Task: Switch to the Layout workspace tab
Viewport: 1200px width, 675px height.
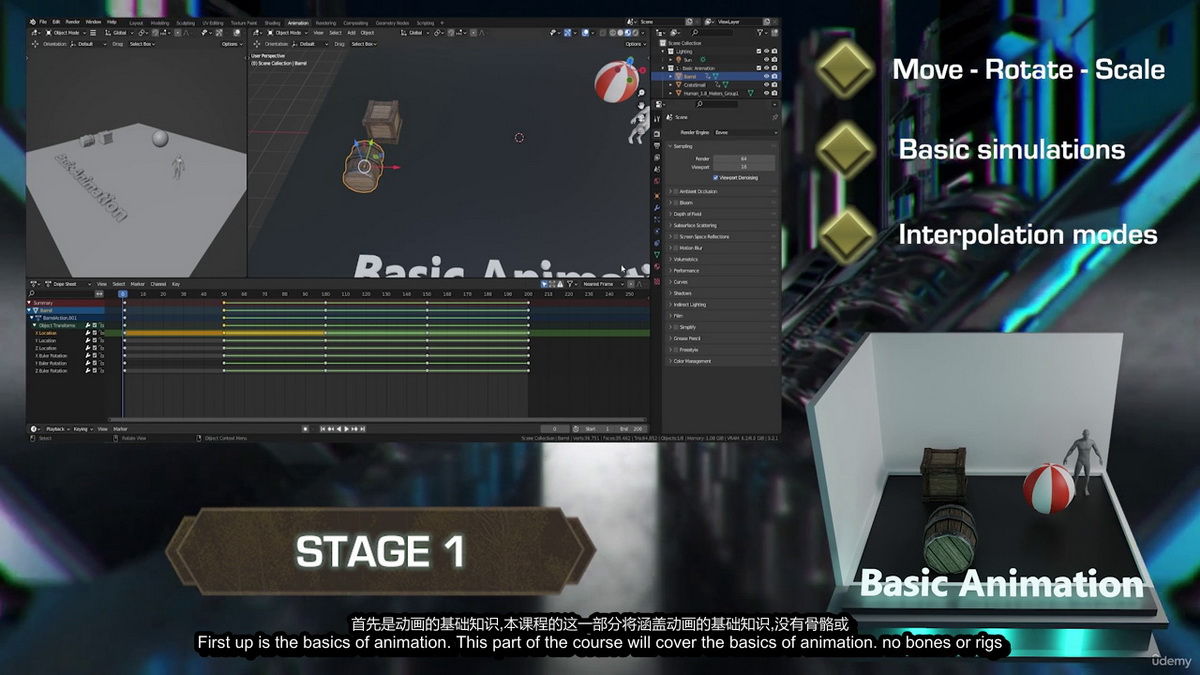Action: 135,21
